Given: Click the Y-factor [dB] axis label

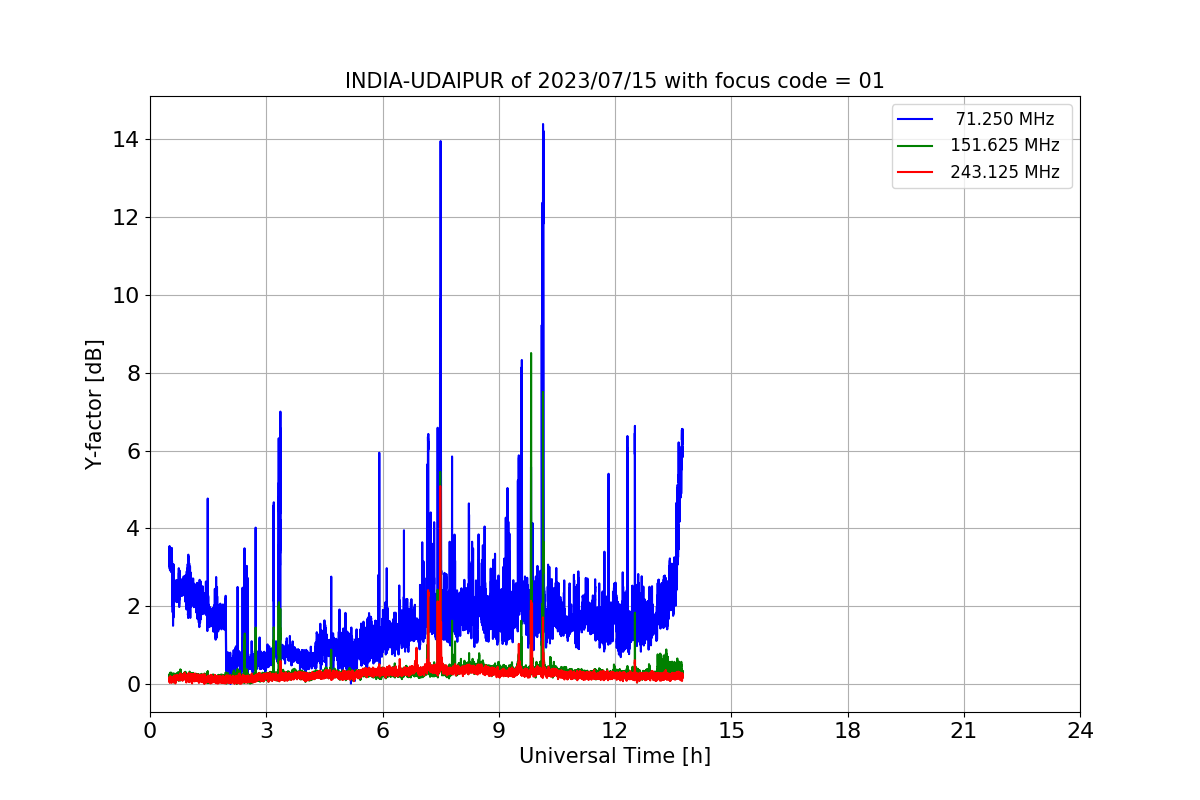Looking at the screenshot, I should pos(94,404).
